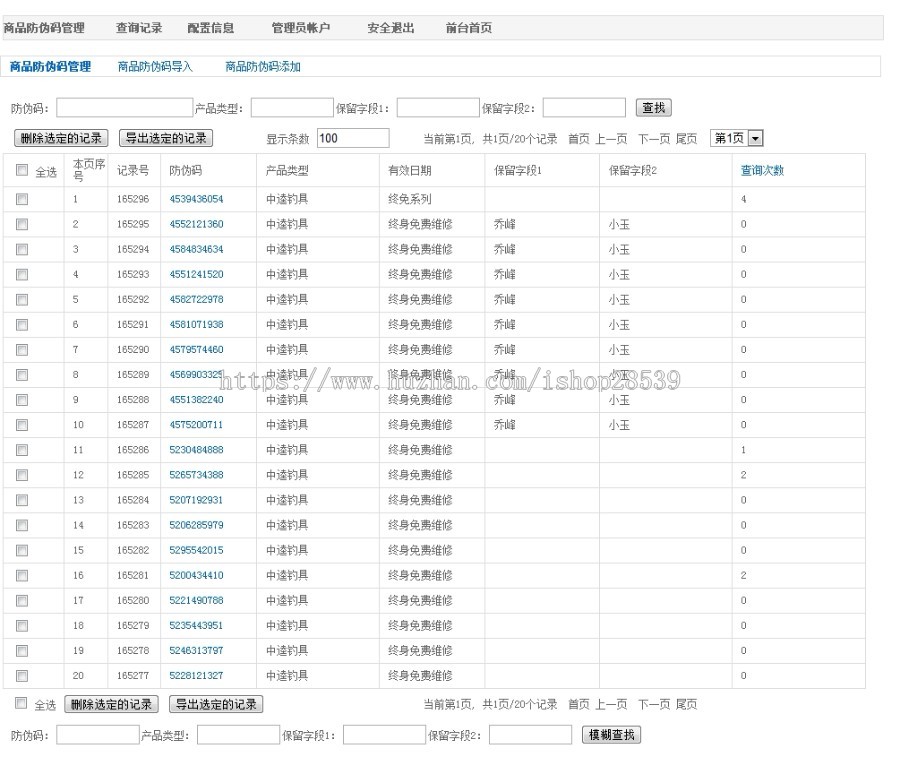Check the row for record 165292
Screen dimensions: 900x757
[22, 300]
